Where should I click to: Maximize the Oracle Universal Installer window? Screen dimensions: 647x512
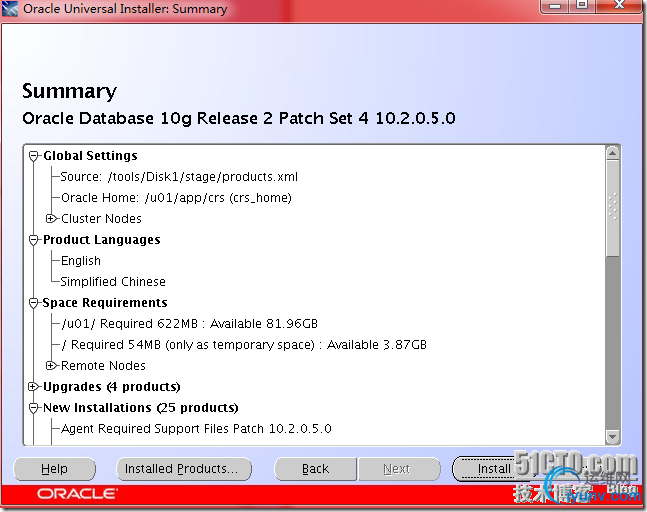[582, 6]
